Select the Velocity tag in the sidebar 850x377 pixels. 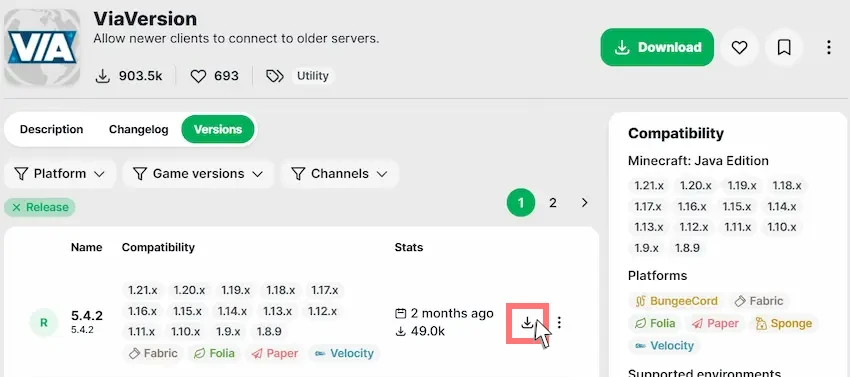(x=664, y=346)
